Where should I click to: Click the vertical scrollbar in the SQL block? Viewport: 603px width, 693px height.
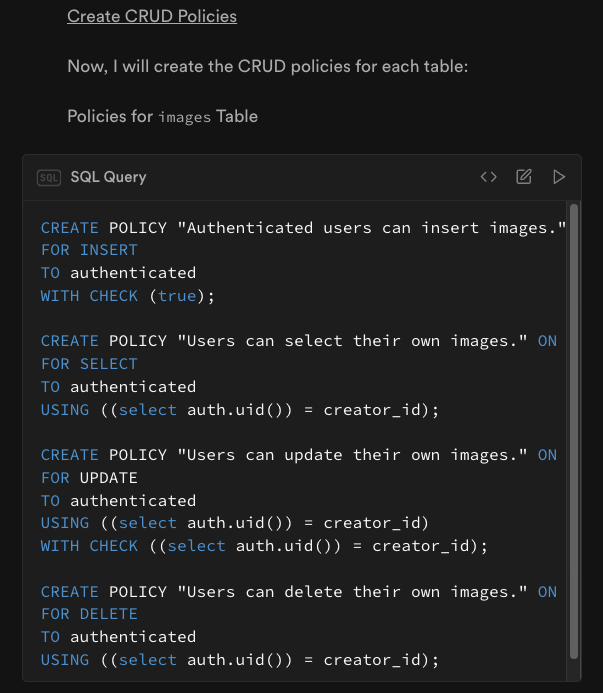coord(574,431)
